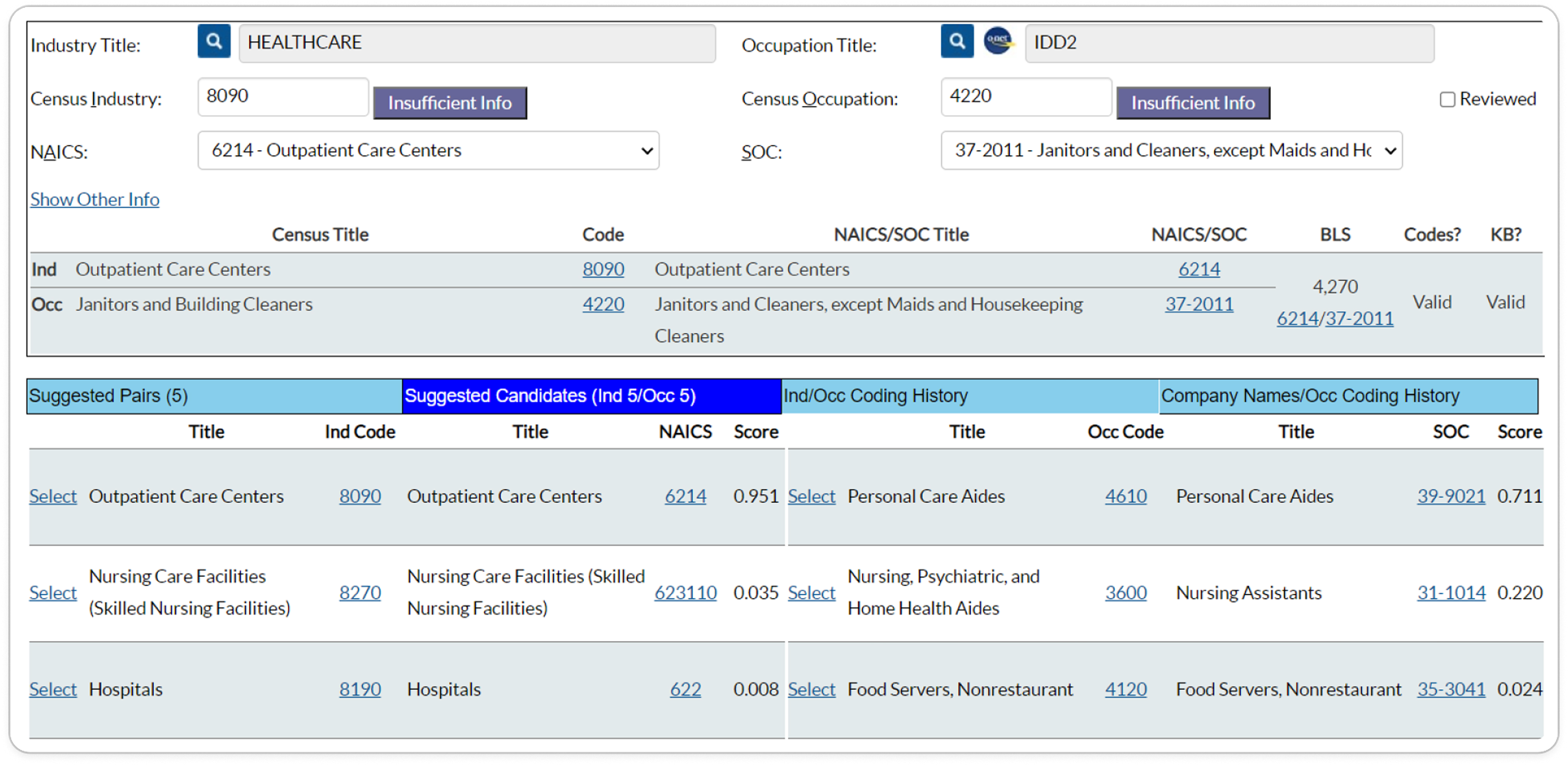1568x766 pixels.
Task: Open NAICS 6214 link in candidates list
Action: pyautogui.click(x=685, y=496)
